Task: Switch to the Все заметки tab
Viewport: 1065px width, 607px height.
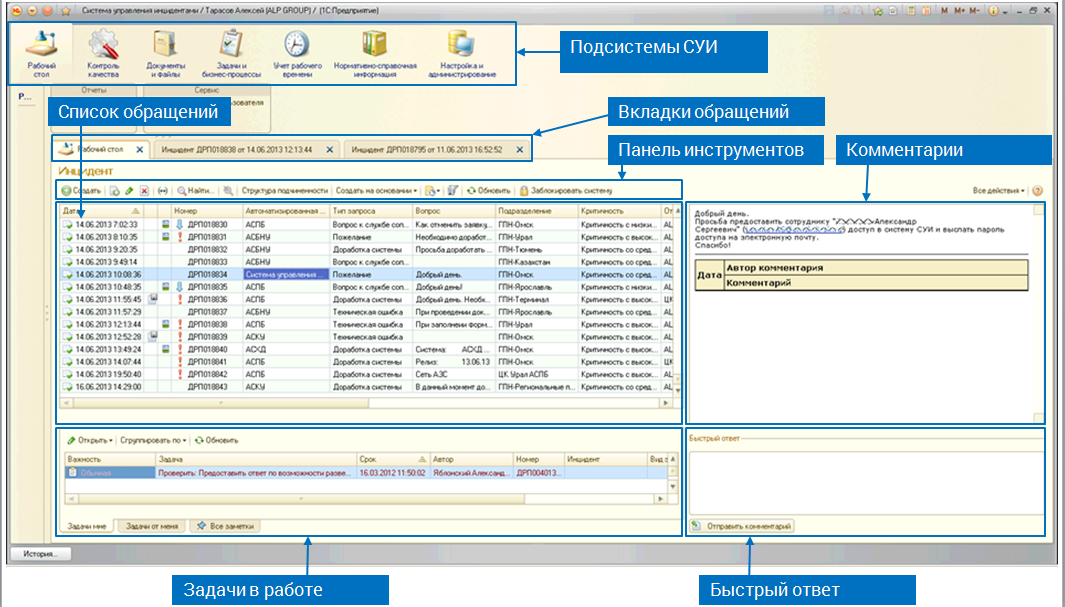Action: [x=225, y=526]
